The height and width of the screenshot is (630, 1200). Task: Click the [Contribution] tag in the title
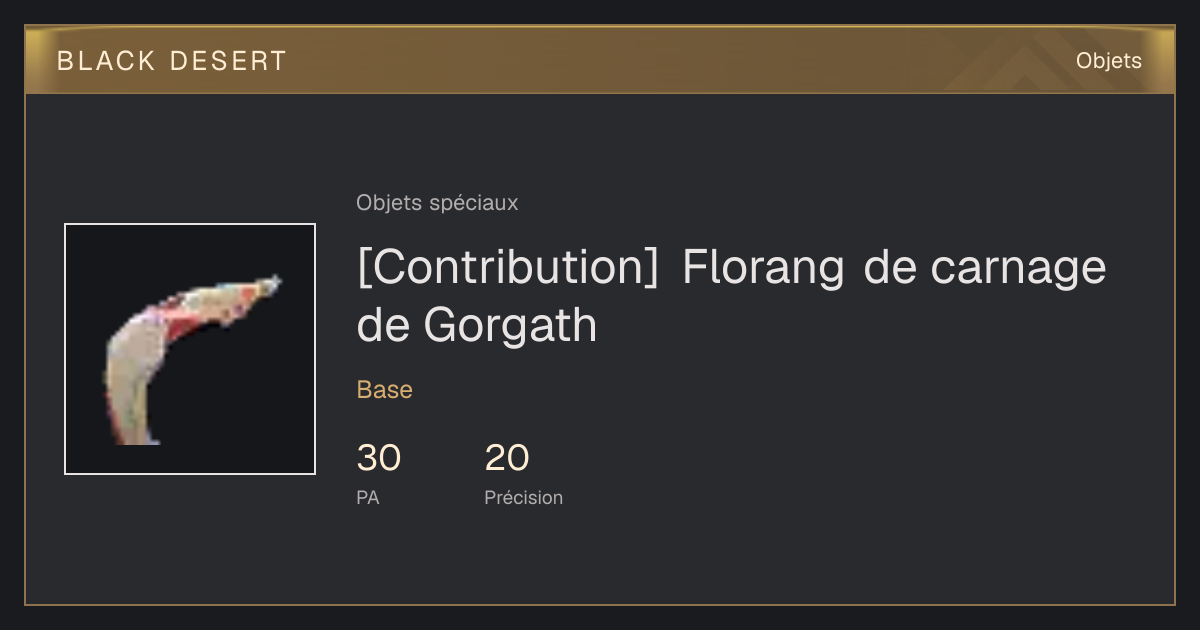tap(507, 267)
